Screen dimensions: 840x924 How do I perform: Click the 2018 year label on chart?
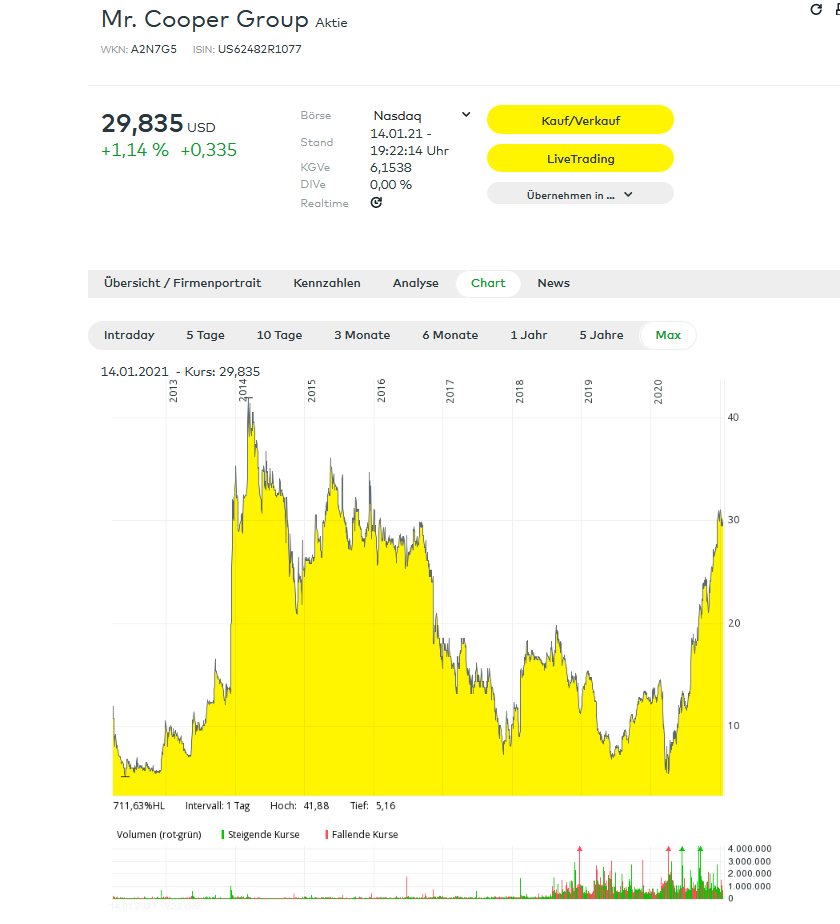pos(519,391)
